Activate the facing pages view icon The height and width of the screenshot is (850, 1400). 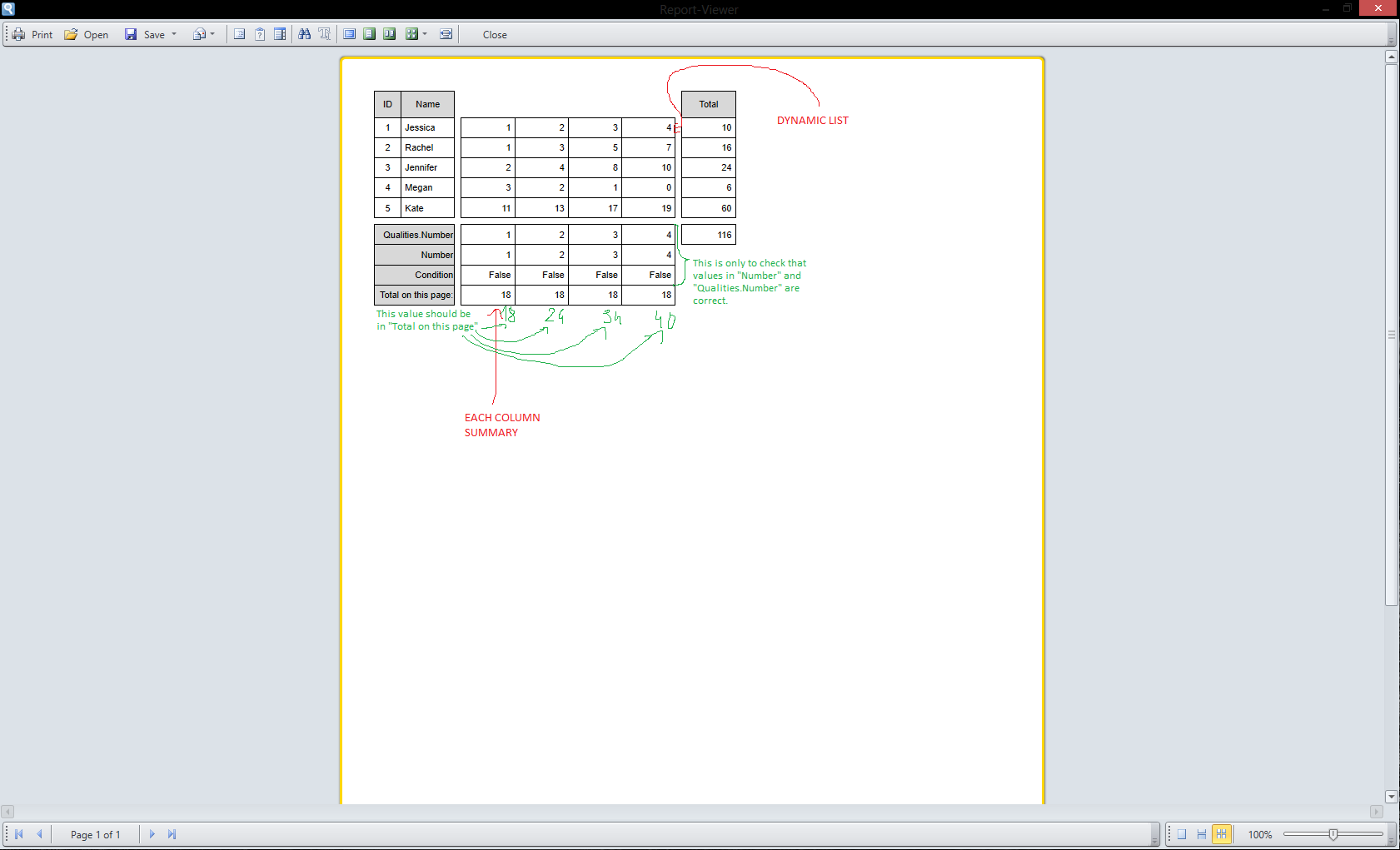pos(389,34)
